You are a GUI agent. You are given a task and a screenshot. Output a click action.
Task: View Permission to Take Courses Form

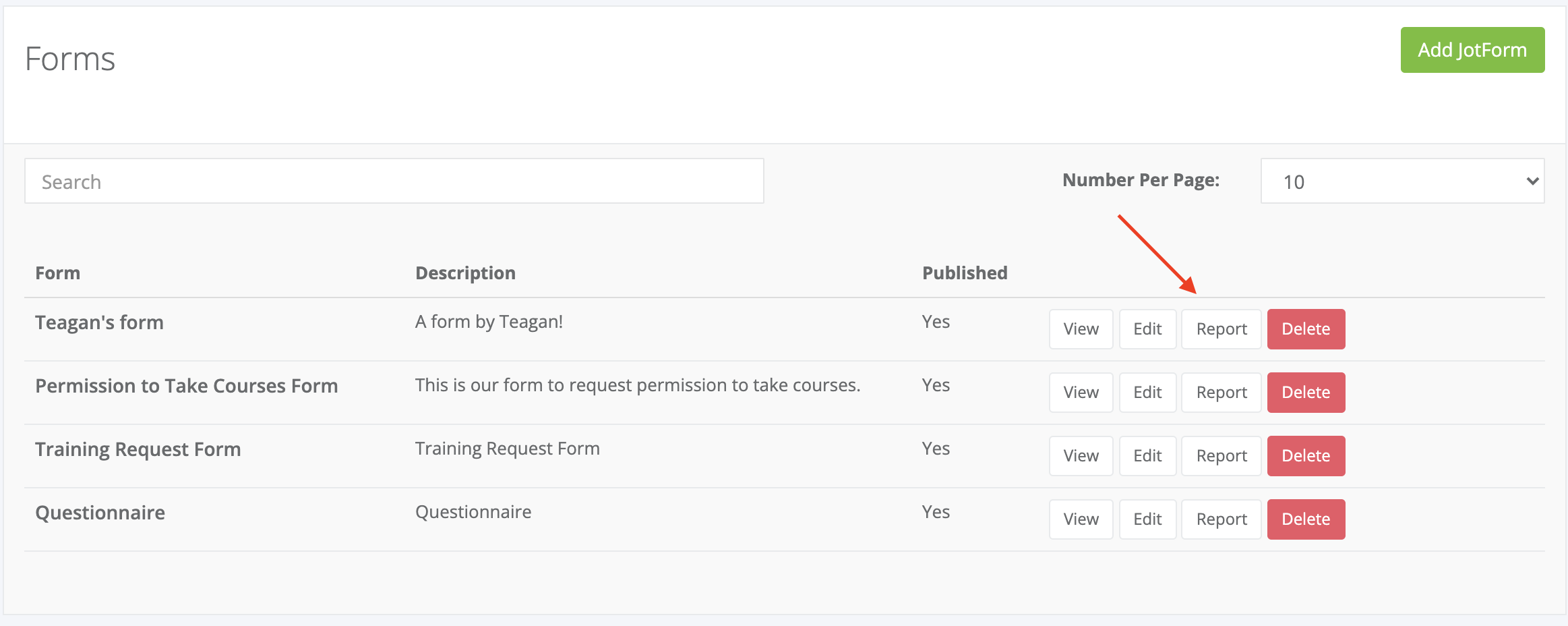[x=1081, y=393]
